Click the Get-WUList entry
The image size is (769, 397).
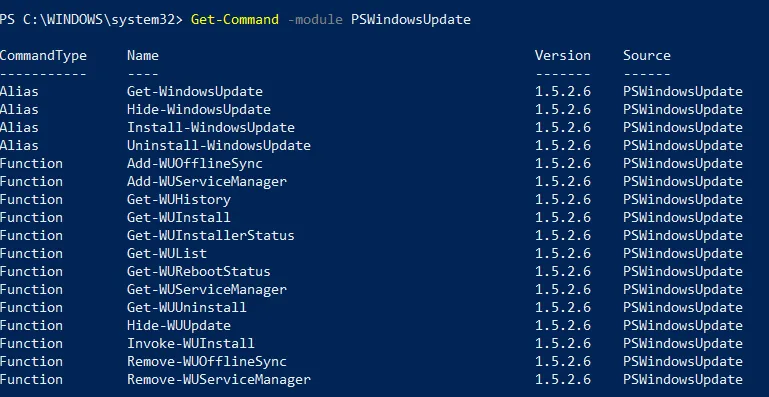pos(167,254)
